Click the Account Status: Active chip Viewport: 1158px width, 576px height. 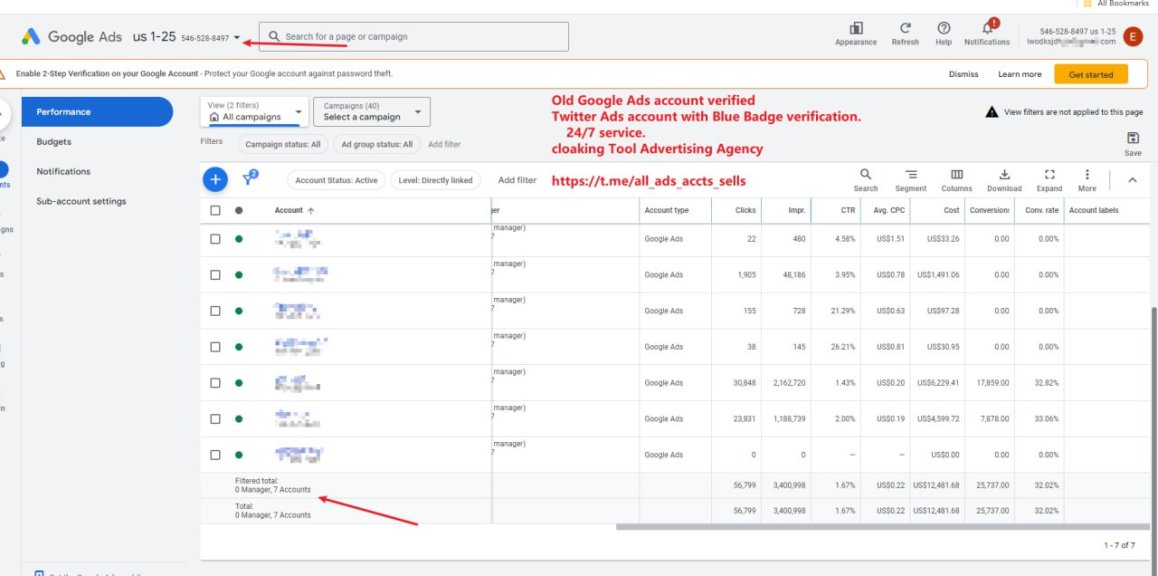tap(336, 180)
